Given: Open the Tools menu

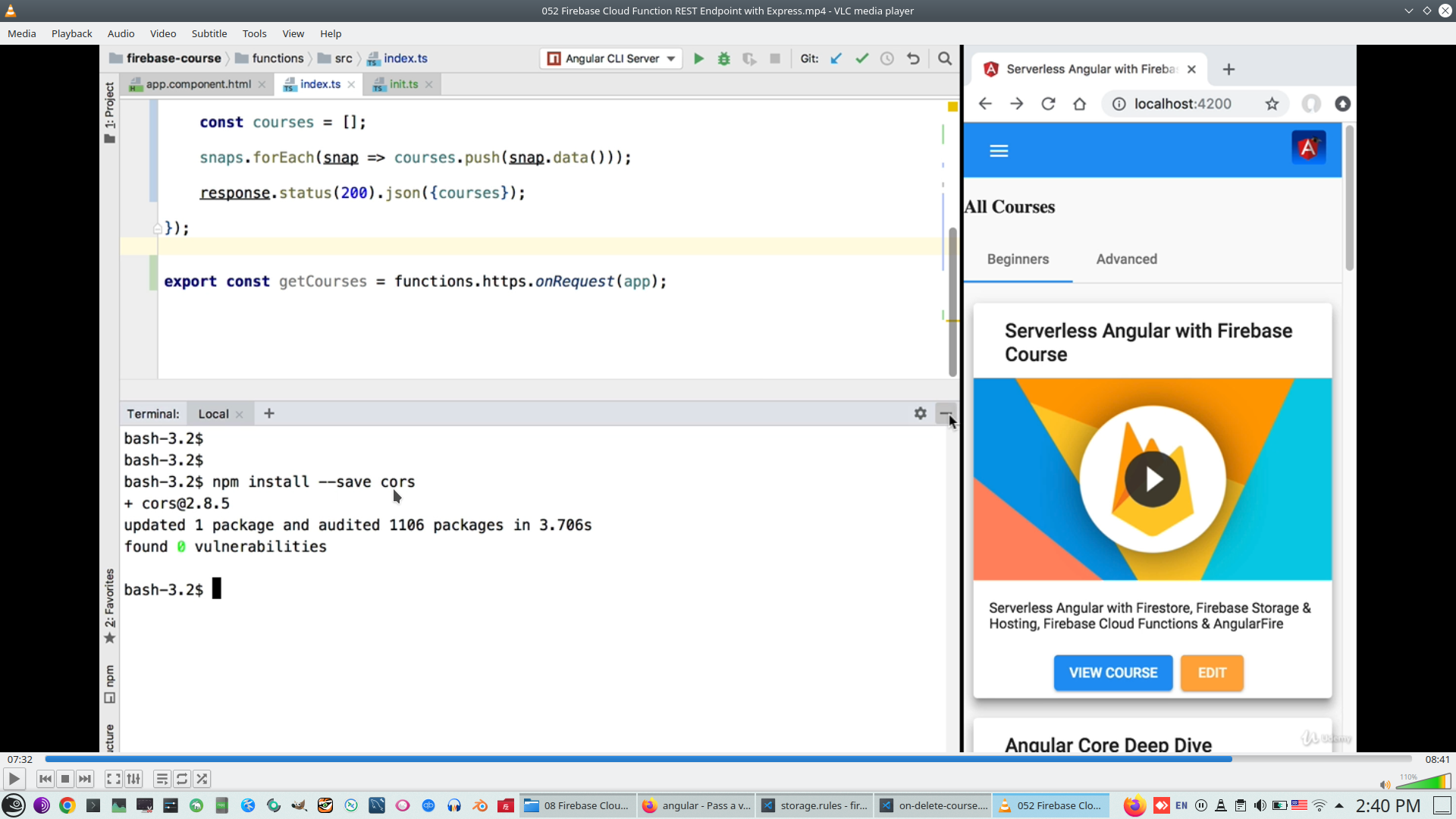Looking at the screenshot, I should click(x=254, y=33).
